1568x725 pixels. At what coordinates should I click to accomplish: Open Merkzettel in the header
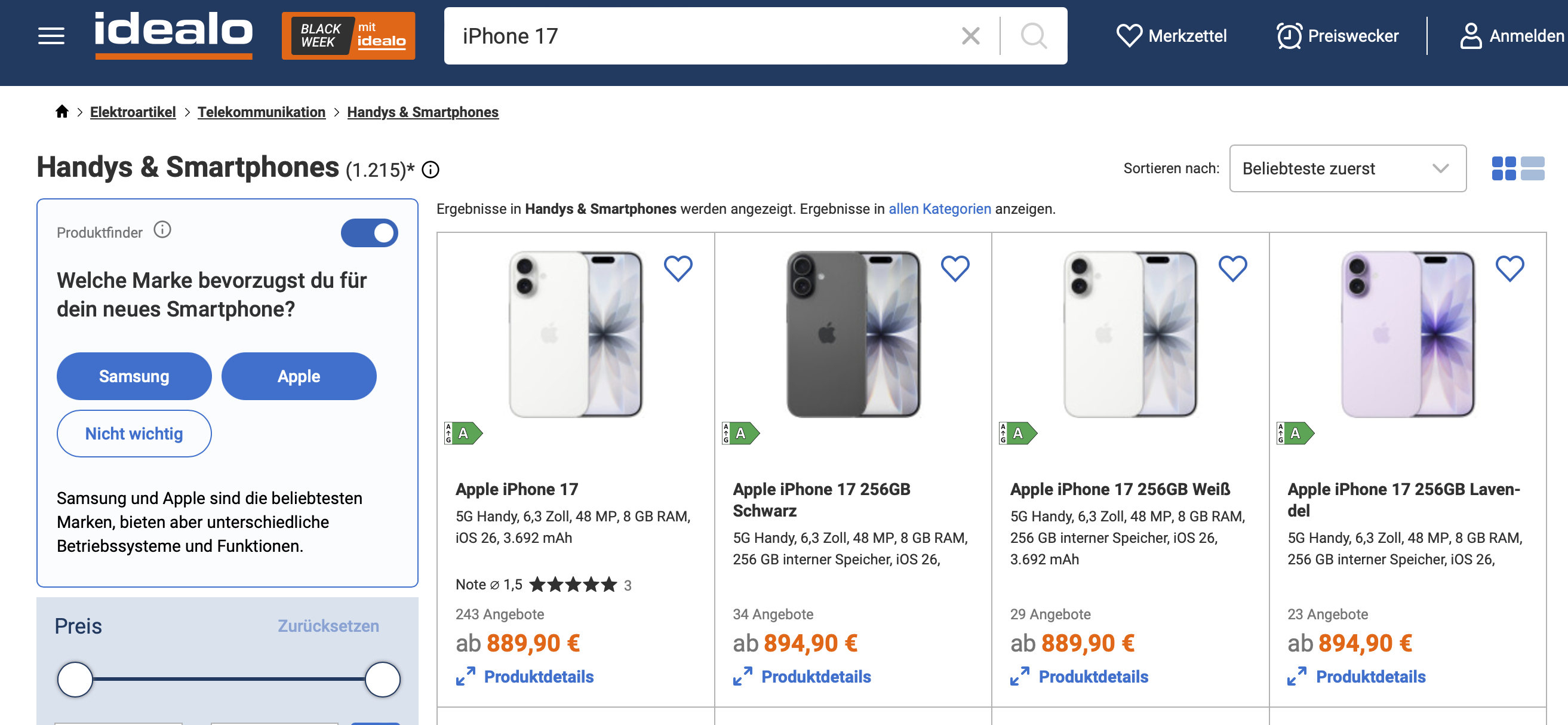[x=1171, y=36]
